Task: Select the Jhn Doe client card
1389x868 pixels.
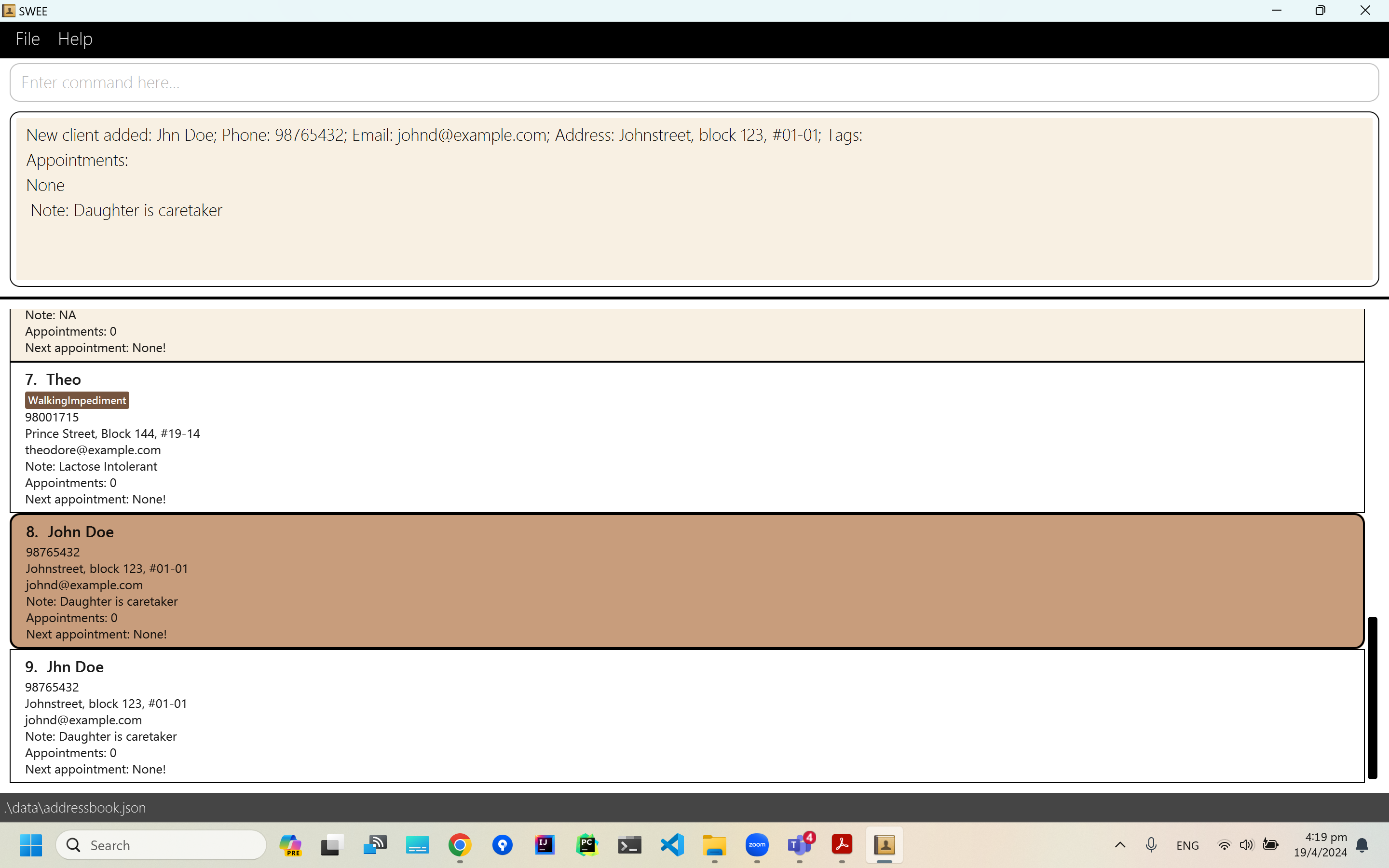Action: [686, 717]
